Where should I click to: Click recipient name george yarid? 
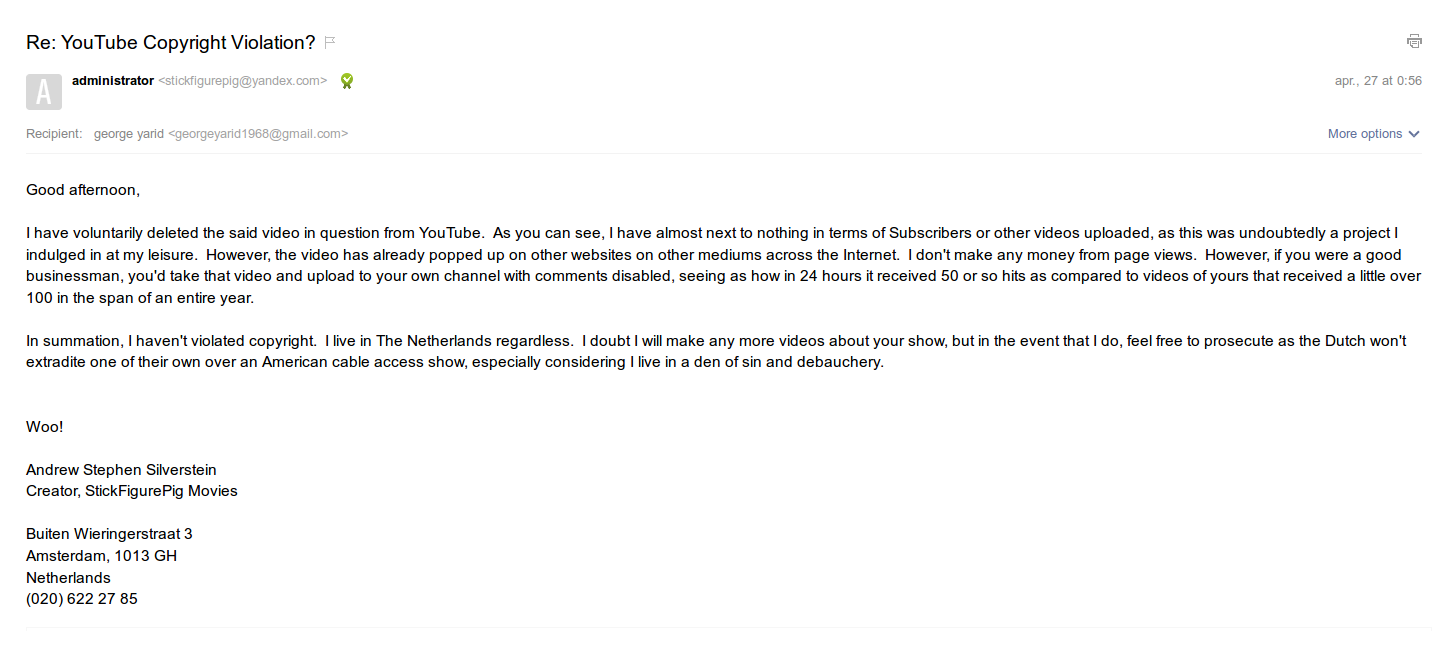[x=128, y=134]
